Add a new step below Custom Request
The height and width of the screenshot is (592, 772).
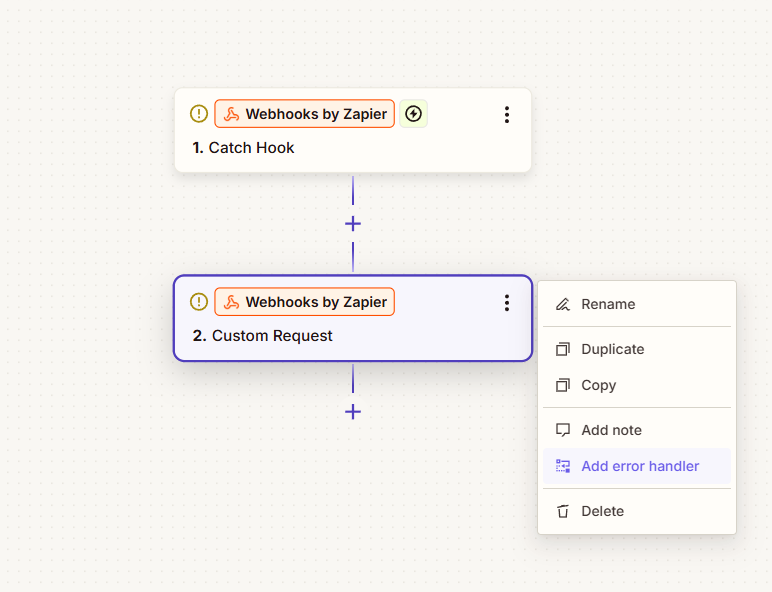tap(353, 411)
